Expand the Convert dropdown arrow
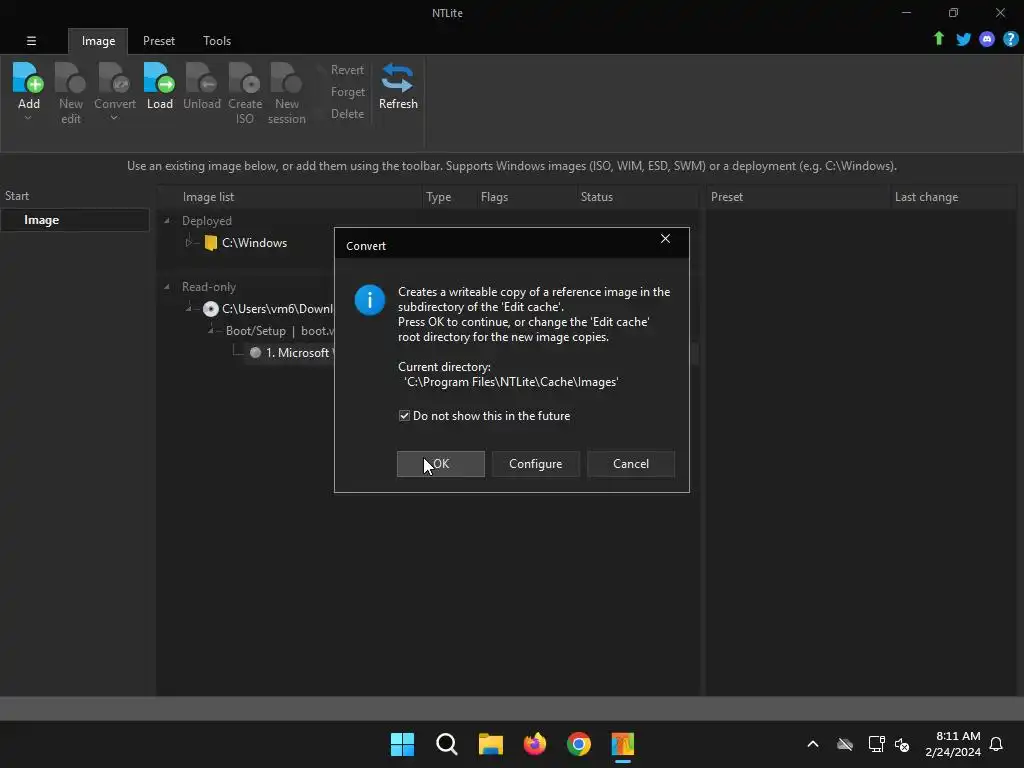Screen dimensions: 1024x768 114,118
